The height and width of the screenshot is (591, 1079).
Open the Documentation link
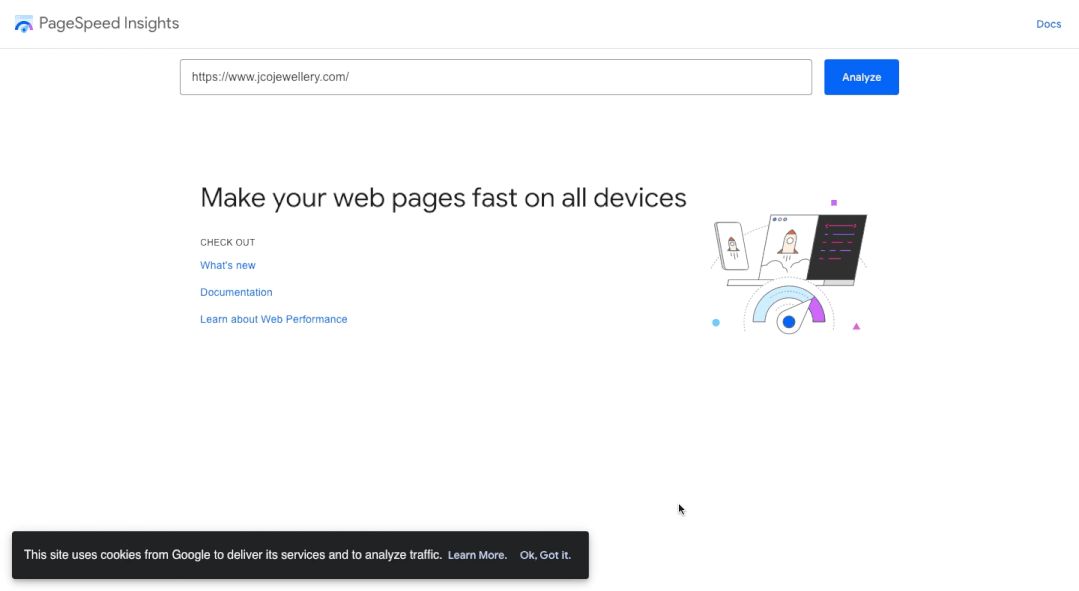[x=236, y=292]
